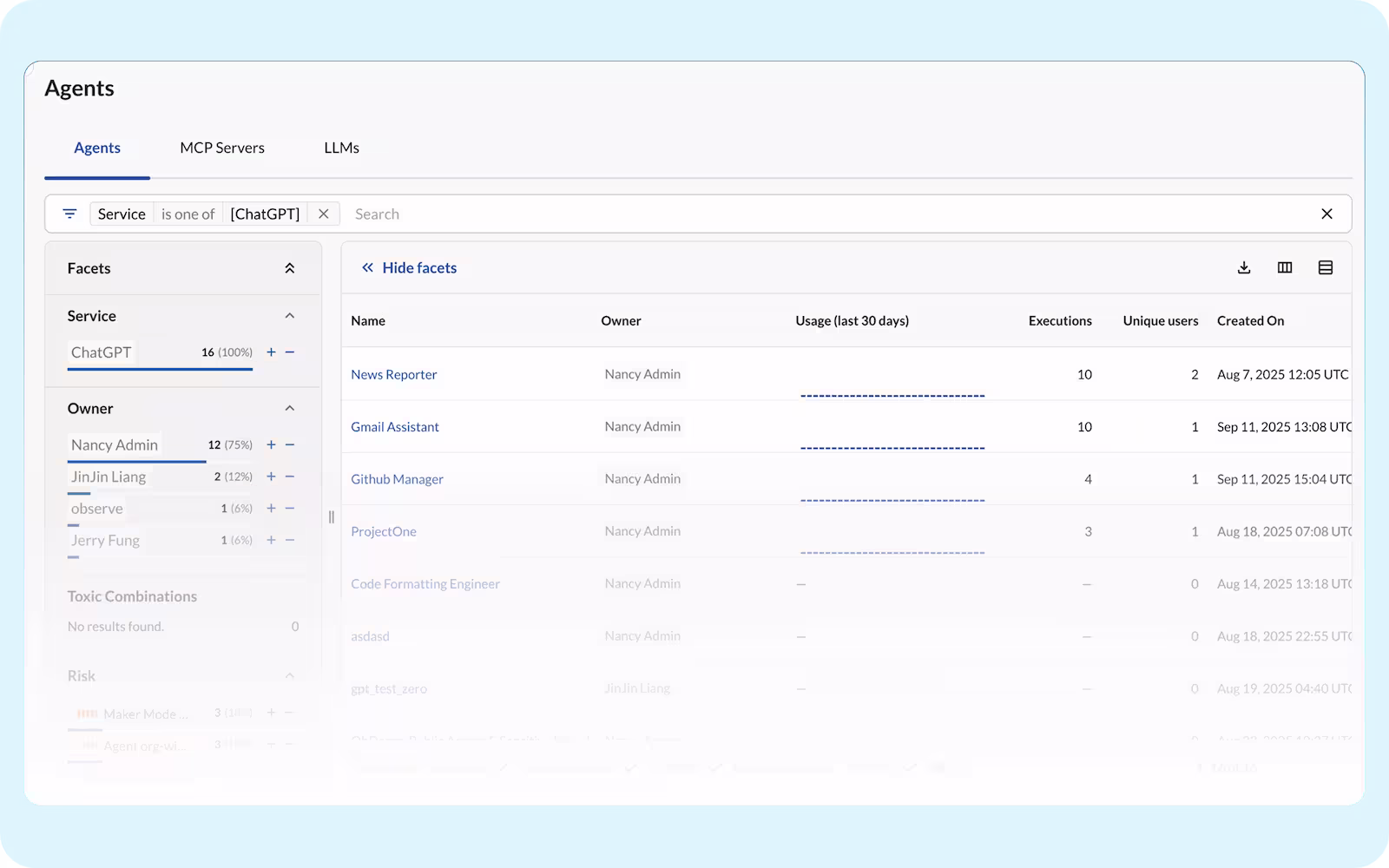Clear the search field using the X icon
This screenshot has width=1389, height=868.
pos(1326,214)
